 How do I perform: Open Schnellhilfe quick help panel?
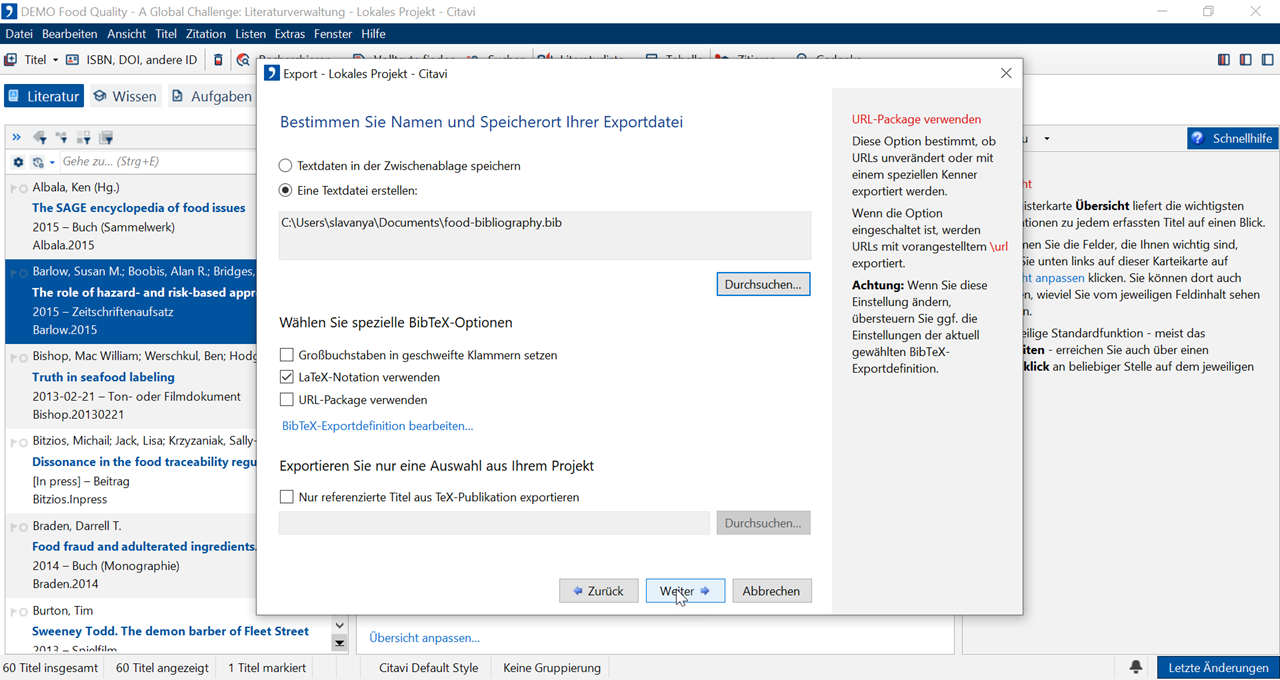(1232, 138)
